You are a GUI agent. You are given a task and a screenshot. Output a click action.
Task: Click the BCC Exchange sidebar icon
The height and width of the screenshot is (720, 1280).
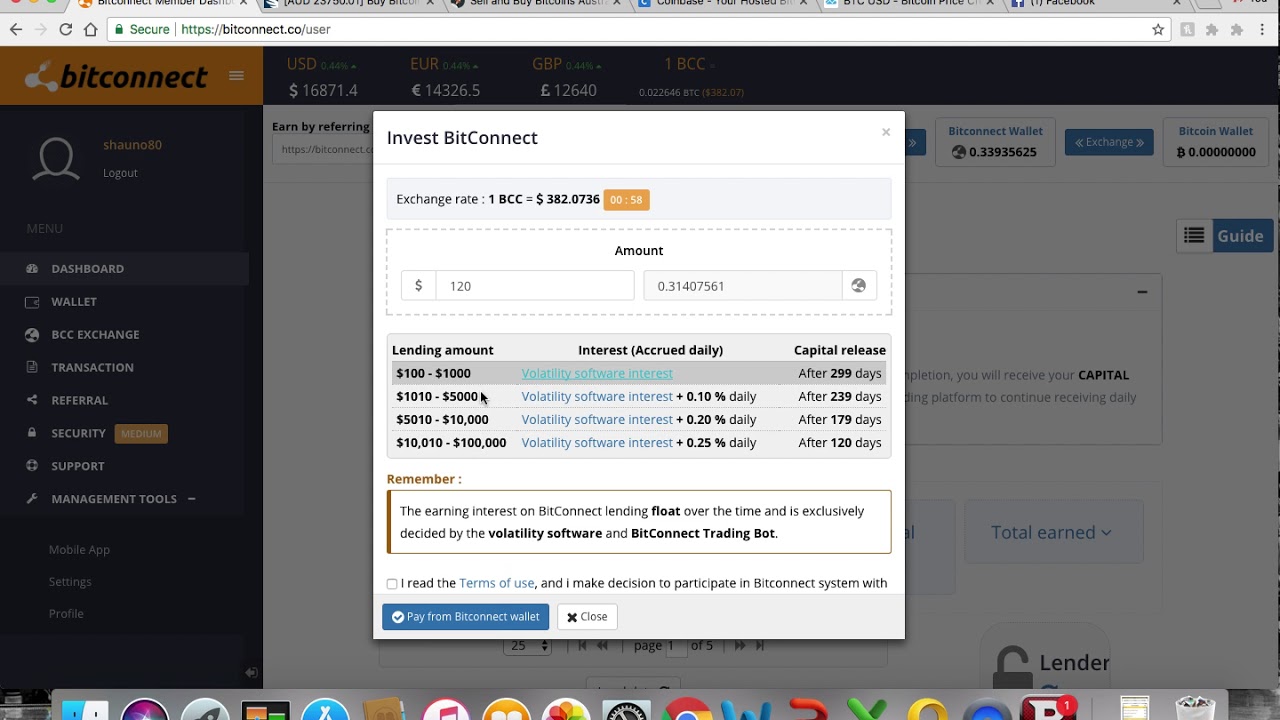pyautogui.click(x=32, y=334)
